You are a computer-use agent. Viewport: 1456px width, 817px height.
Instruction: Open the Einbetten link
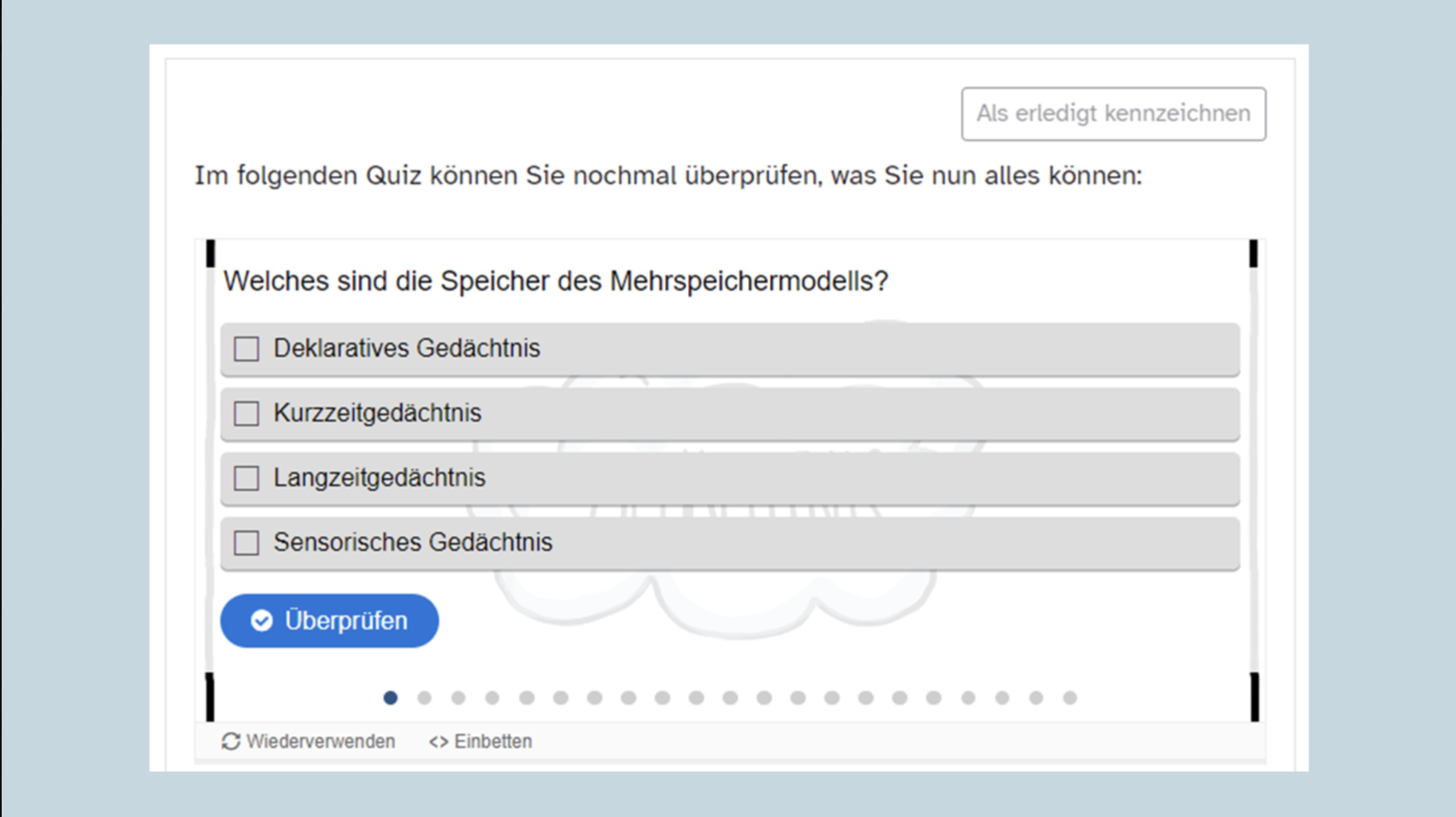tap(493, 741)
